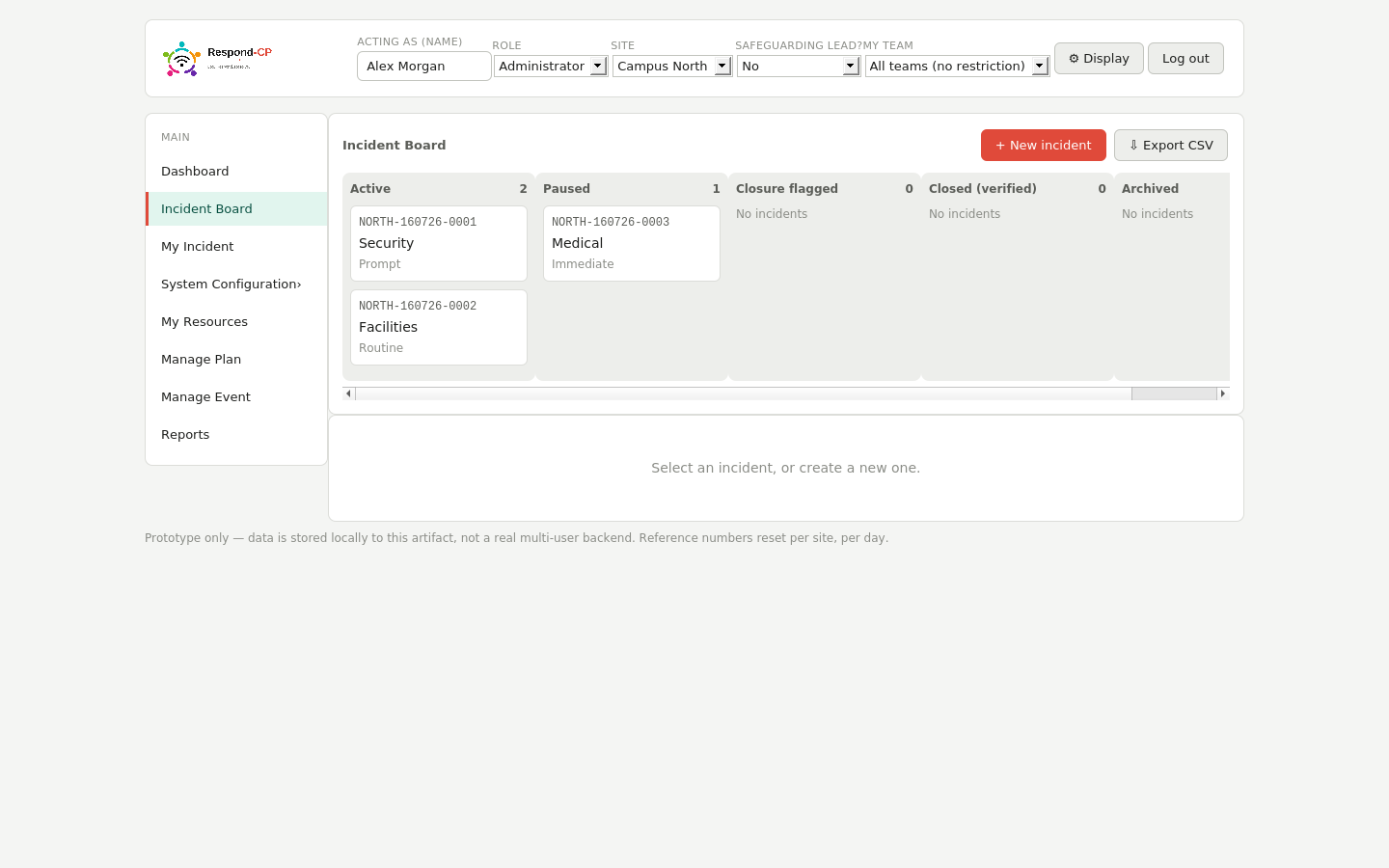Screen dimensions: 1389x868
Task: Create a new incident
Action: tap(1044, 146)
